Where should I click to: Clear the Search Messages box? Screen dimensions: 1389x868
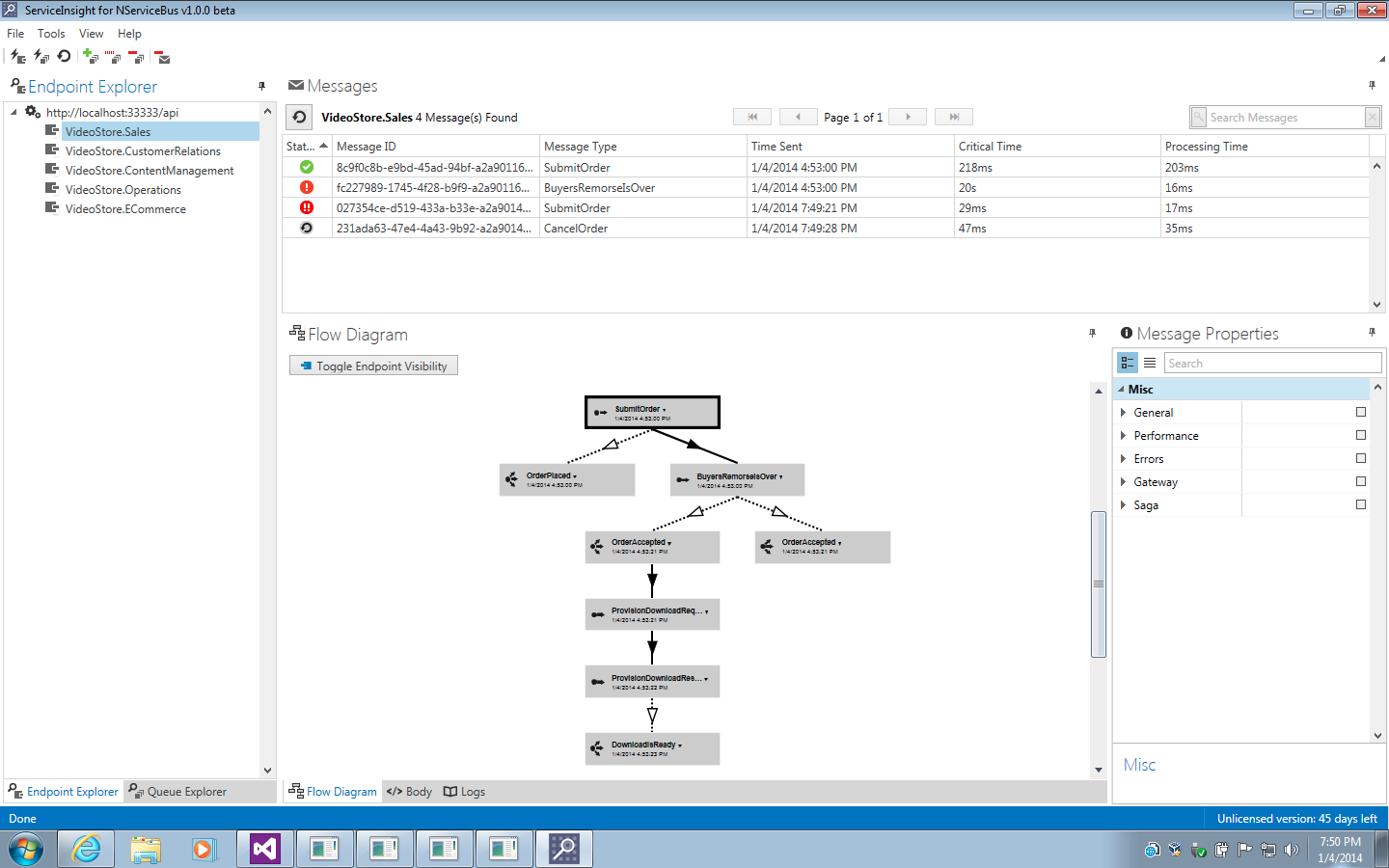point(1373,117)
